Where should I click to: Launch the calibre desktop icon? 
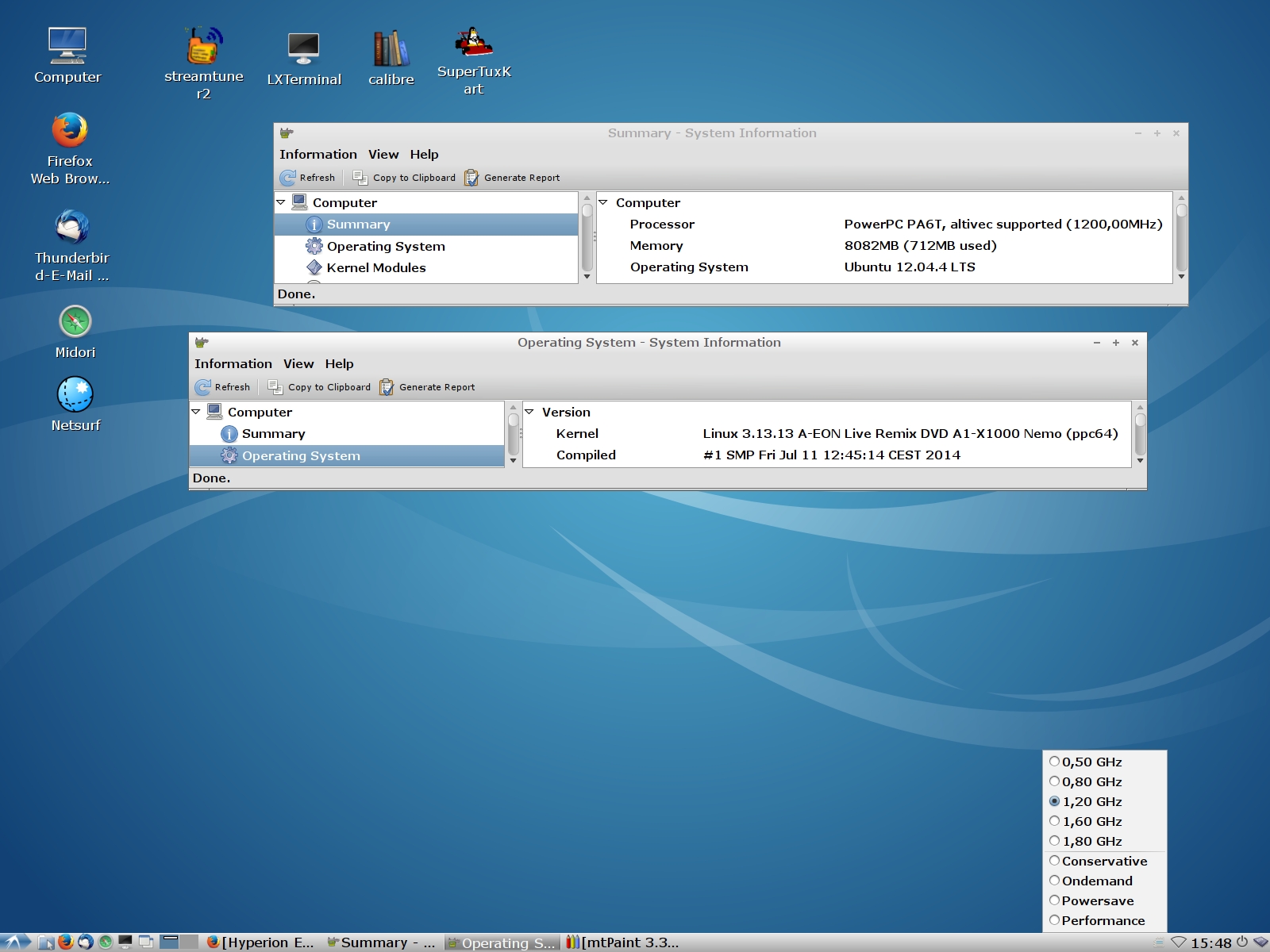391,49
